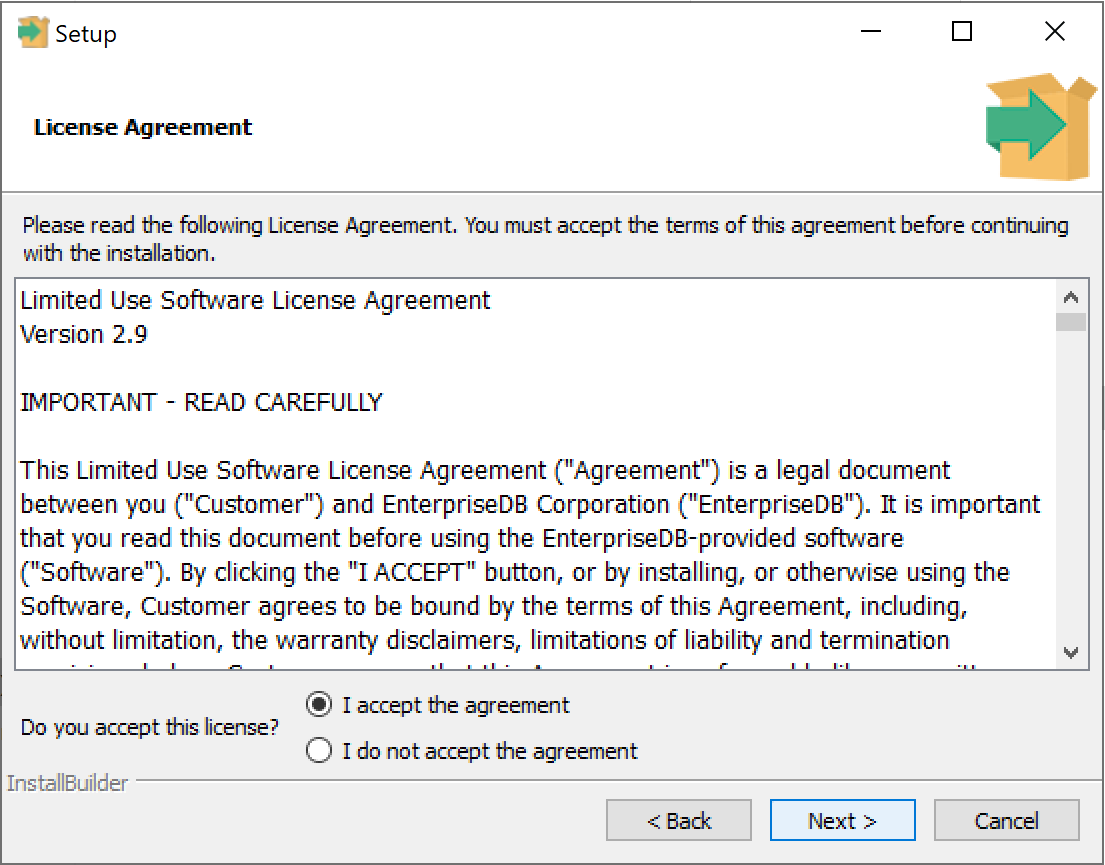
Task: Cancel the setup wizard
Action: [x=1006, y=821]
